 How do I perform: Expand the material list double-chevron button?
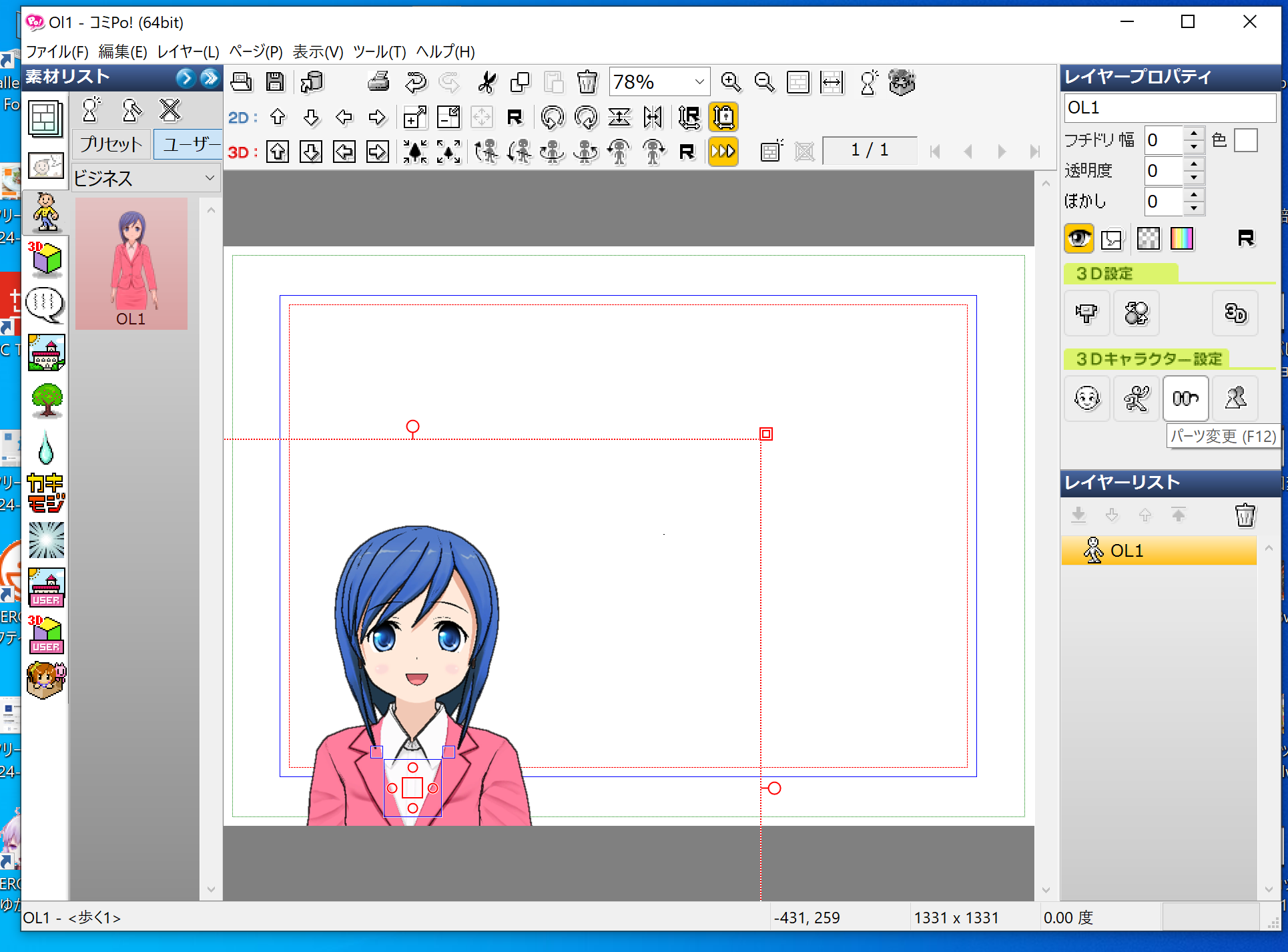210,78
